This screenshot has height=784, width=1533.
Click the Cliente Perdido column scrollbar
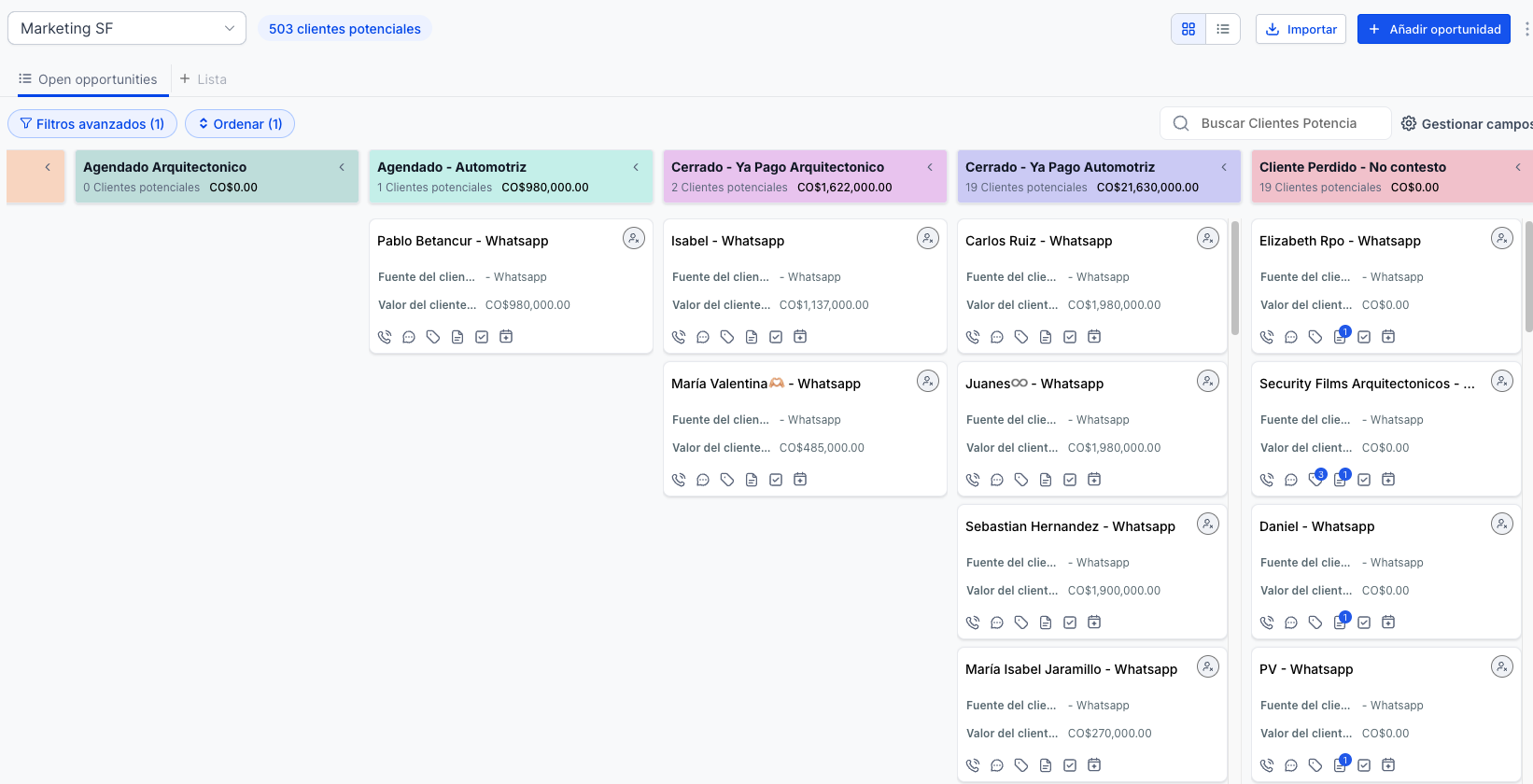(1528, 276)
